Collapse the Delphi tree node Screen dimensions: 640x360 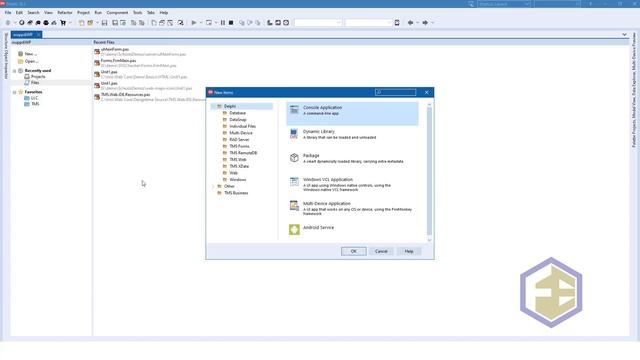(x=213, y=106)
